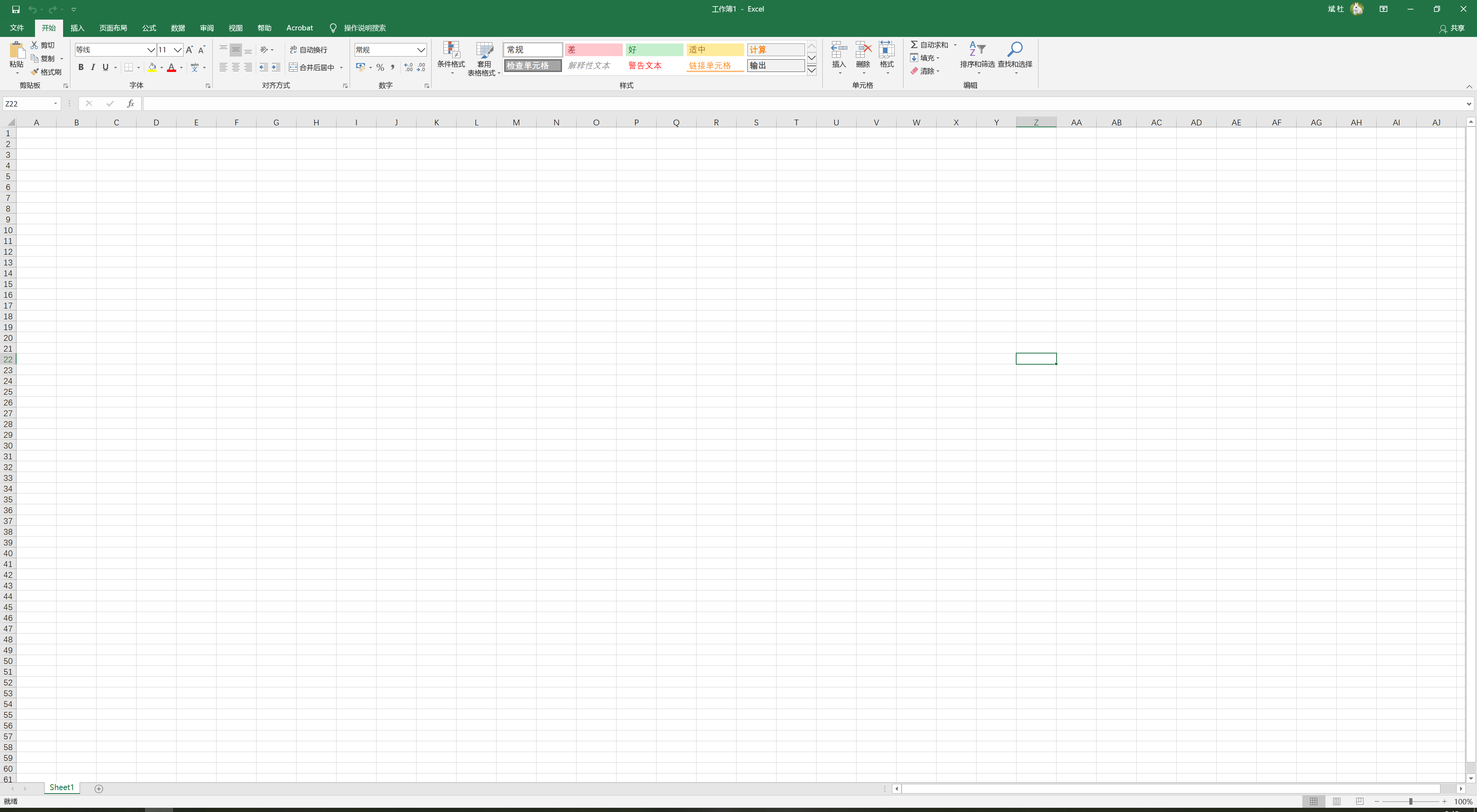
Task: Click the percent style icon
Action: 380,68
